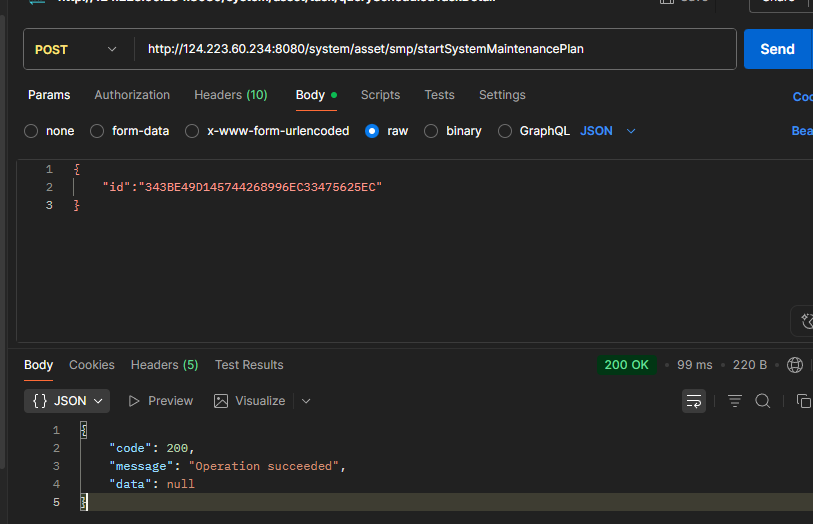Copy the response body to clipboard
This screenshot has height=524, width=813.
803,401
